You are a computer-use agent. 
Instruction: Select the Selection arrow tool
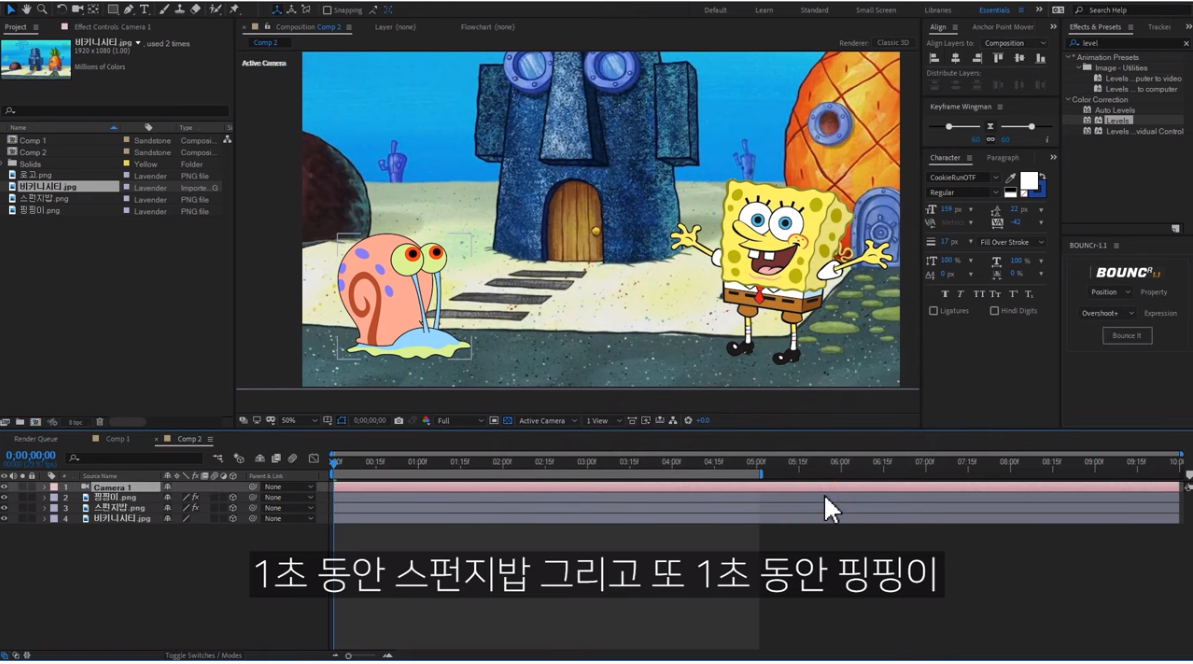(11, 9)
